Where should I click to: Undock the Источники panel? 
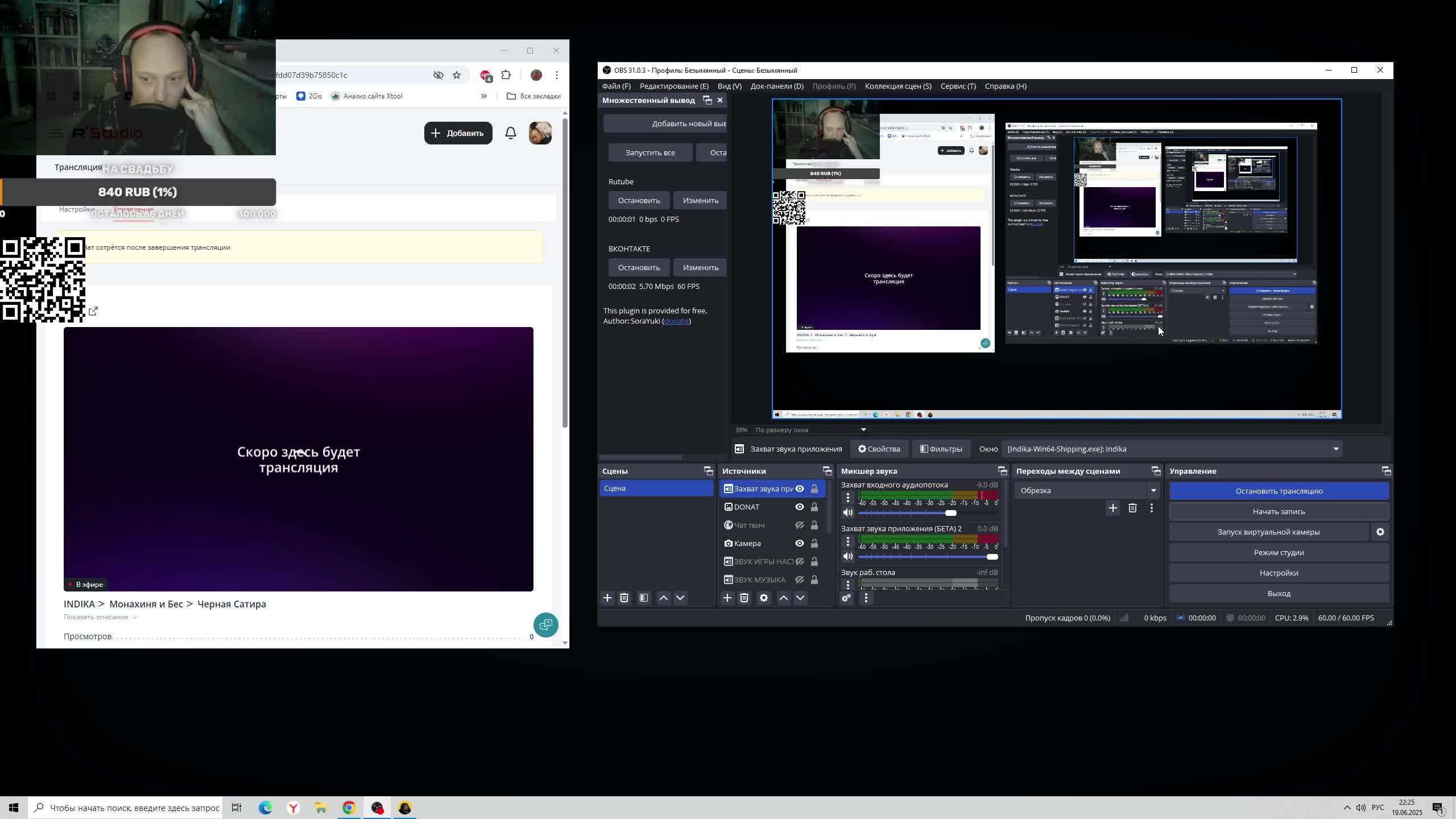(x=827, y=471)
